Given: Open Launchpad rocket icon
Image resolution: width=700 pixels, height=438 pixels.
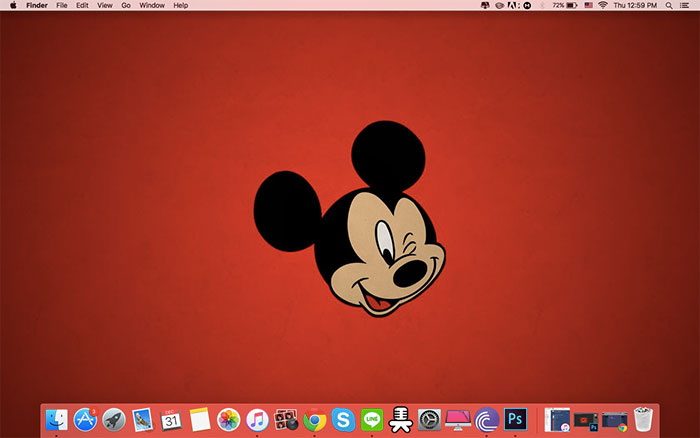Looking at the screenshot, I should tap(114, 420).
